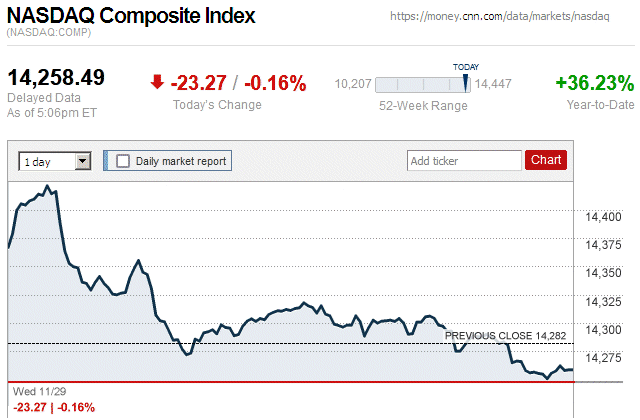
Task: Click the 52-Week Range bar
Action: tap(421, 86)
